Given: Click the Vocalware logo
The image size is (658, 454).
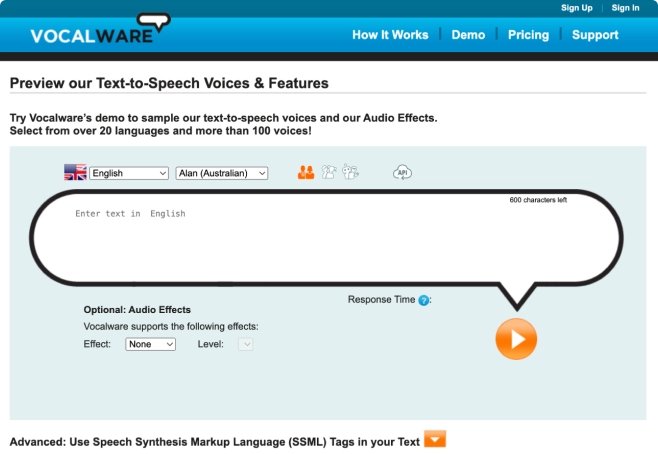Looking at the screenshot, I should (x=100, y=29).
